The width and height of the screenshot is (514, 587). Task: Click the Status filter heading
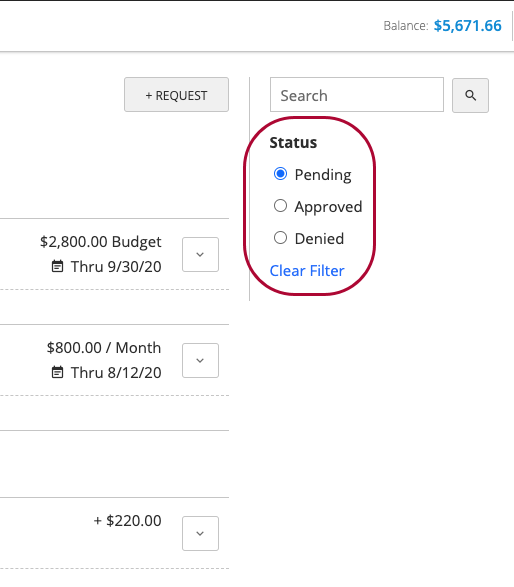[x=293, y=143]
